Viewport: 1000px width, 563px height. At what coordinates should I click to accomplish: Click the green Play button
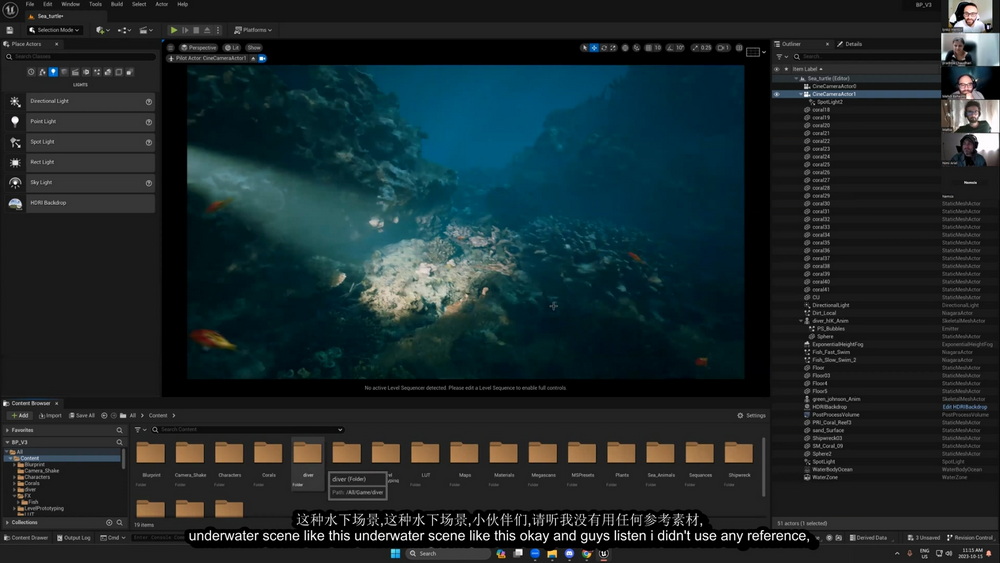pyautogui.click(x=173, y=30)
